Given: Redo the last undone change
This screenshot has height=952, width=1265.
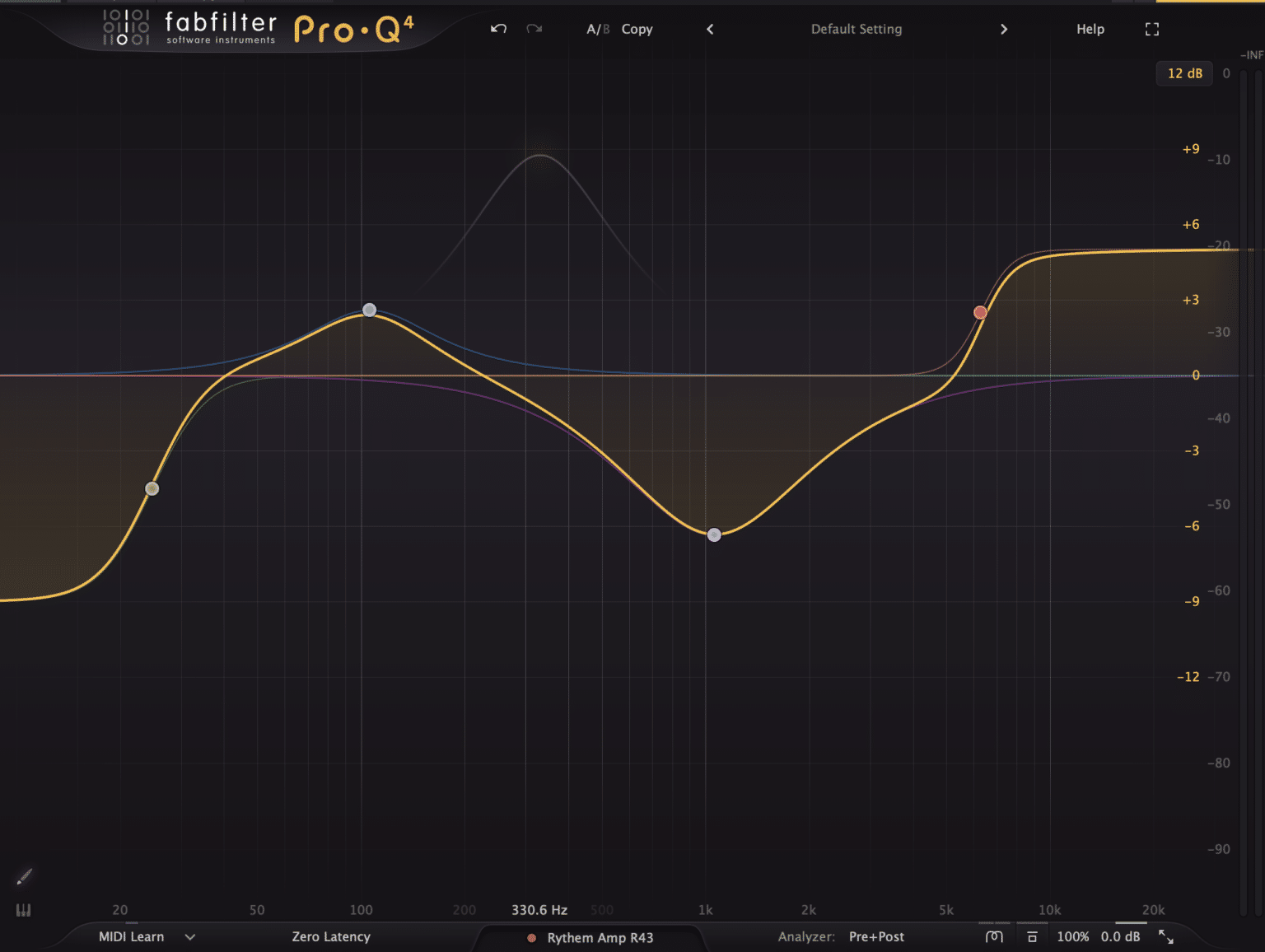Looking at the screenshot, I should click(534, 29).
